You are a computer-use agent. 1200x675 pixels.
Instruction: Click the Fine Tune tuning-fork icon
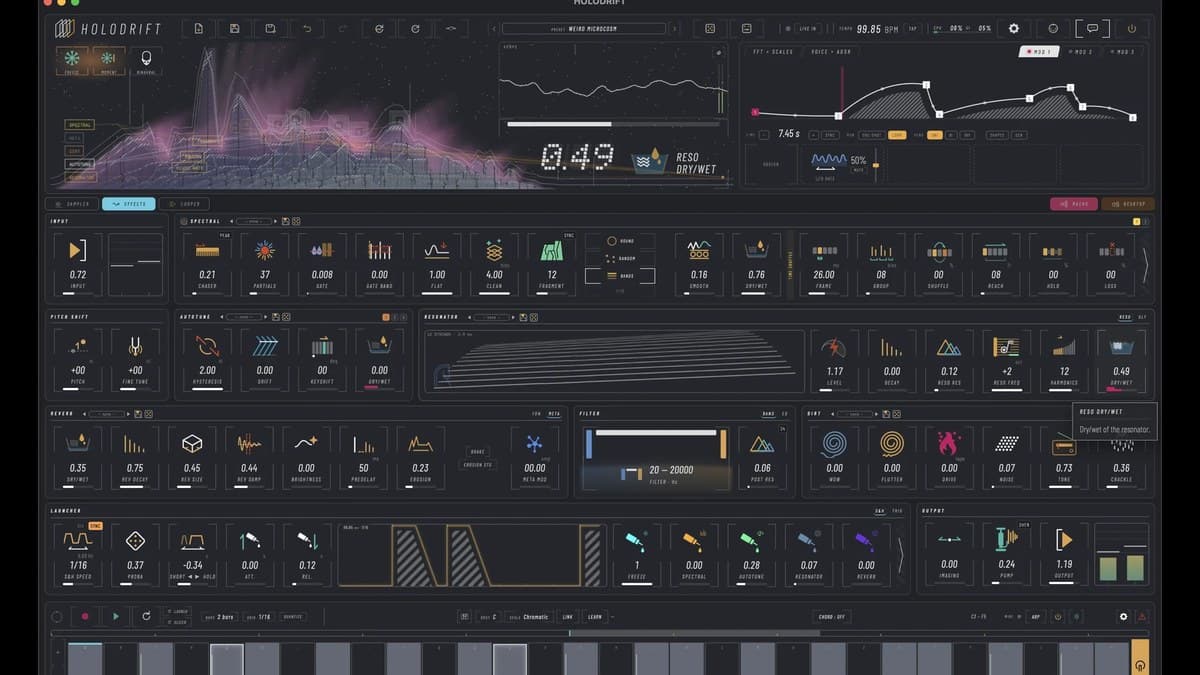click(135, 347)
